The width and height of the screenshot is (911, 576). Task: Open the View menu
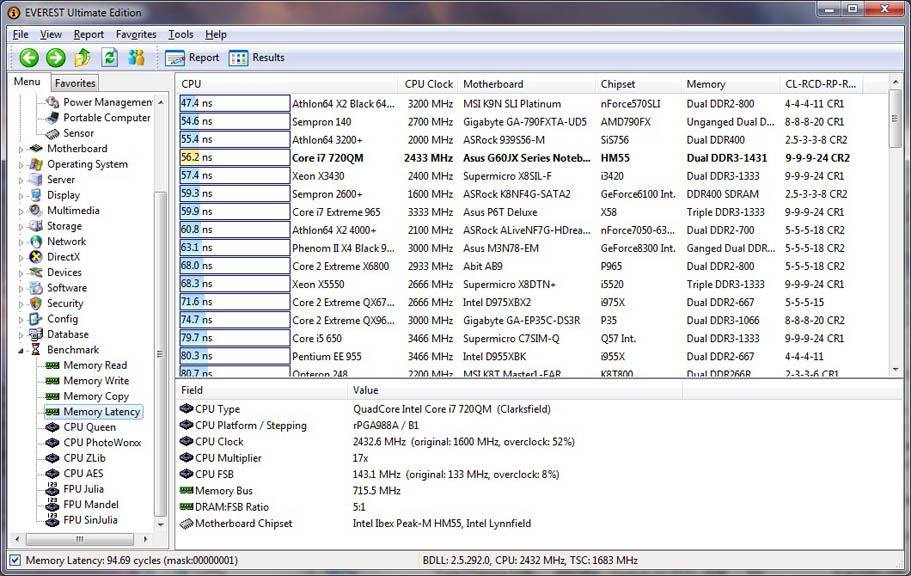click(x=51, y=34)
